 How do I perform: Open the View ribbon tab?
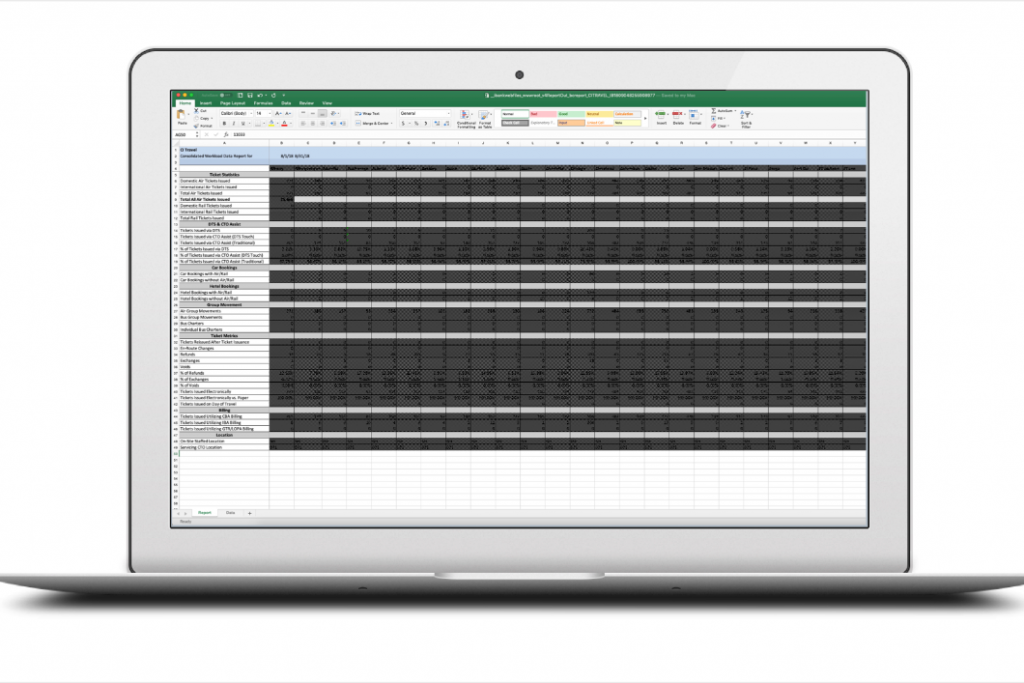tap(327, 103)
